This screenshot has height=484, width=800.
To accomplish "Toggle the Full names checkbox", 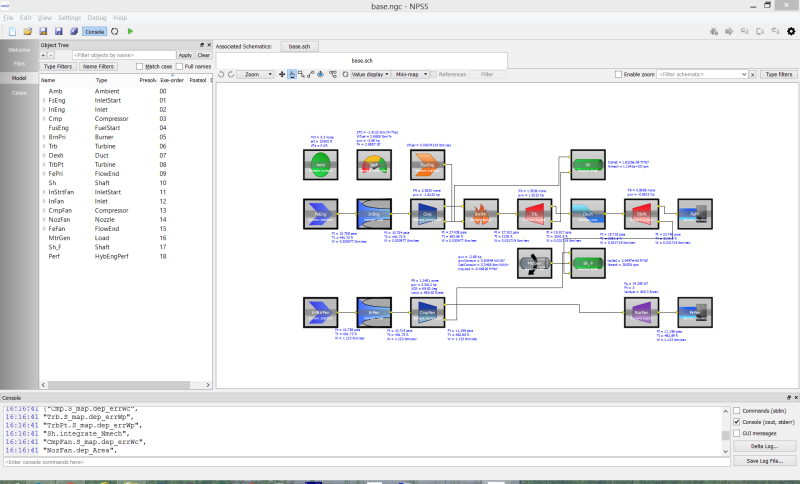I will pos(178,66).
